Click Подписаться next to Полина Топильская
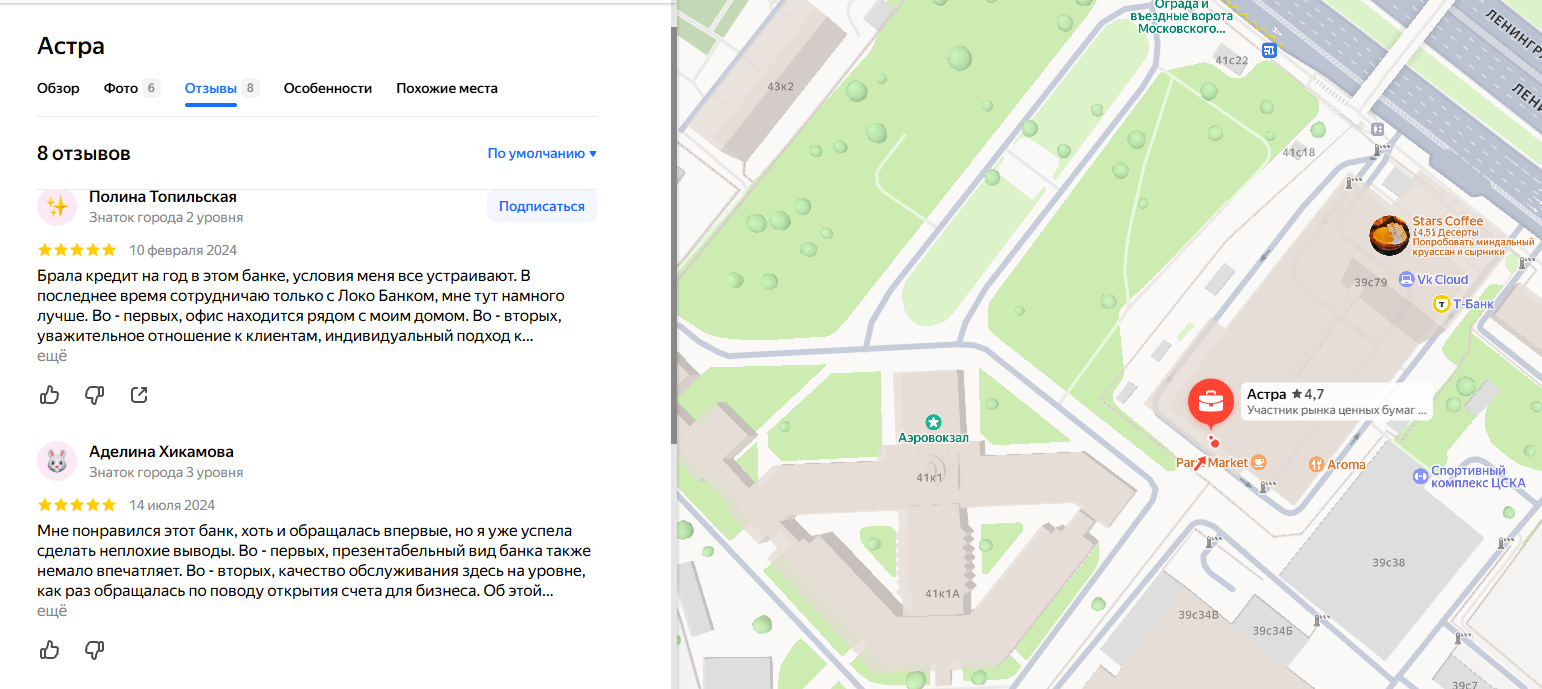The width and height of the screenshot is (1542, 689). pyautogui.click(x=542, y=206)
